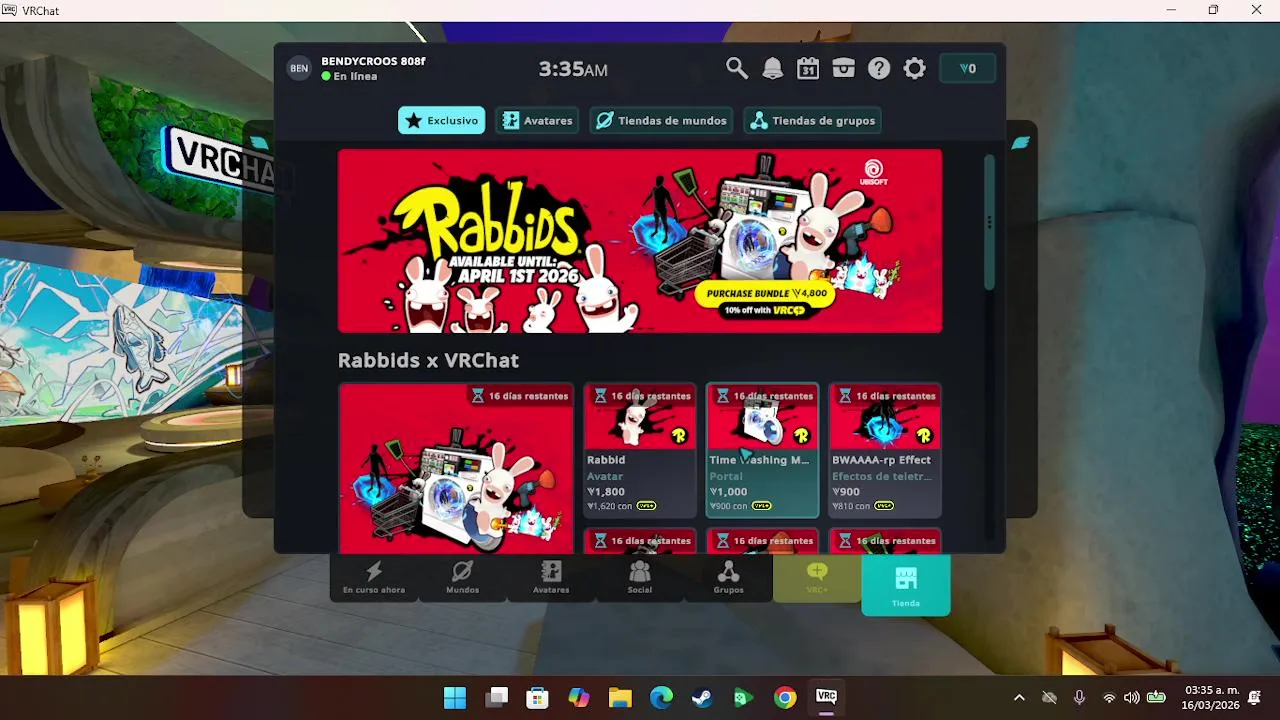Click the right wing panel handle
Image resolution: width=1280 pixels, height=720 pixels.
pos(1021,143)
